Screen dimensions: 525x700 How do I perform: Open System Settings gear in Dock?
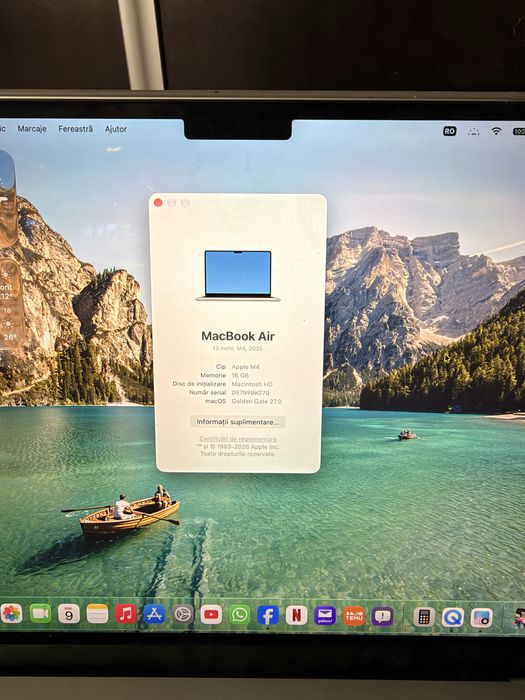tap(183, 615)
